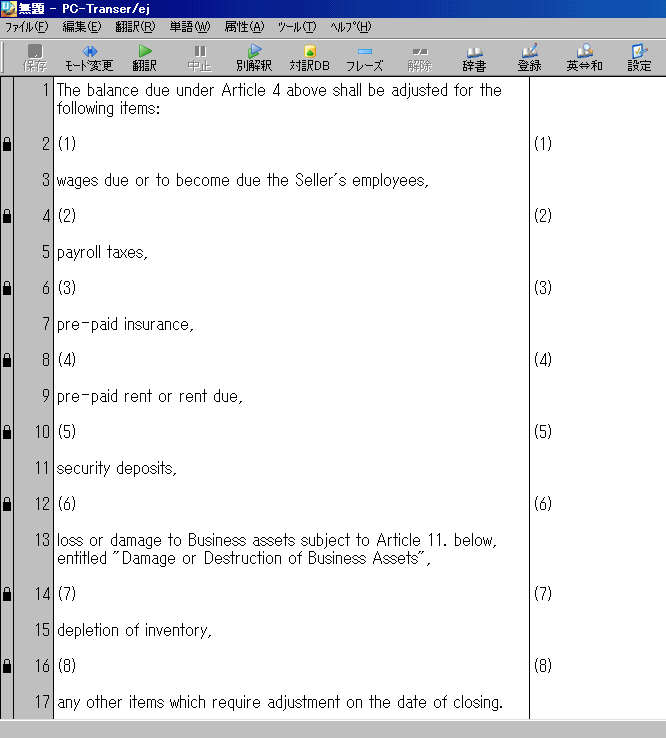Viewport: 666px width, 738px height.
Task: Click translated '(6)' in right pane
Action: pyautogui.click(x=543, y=504)
